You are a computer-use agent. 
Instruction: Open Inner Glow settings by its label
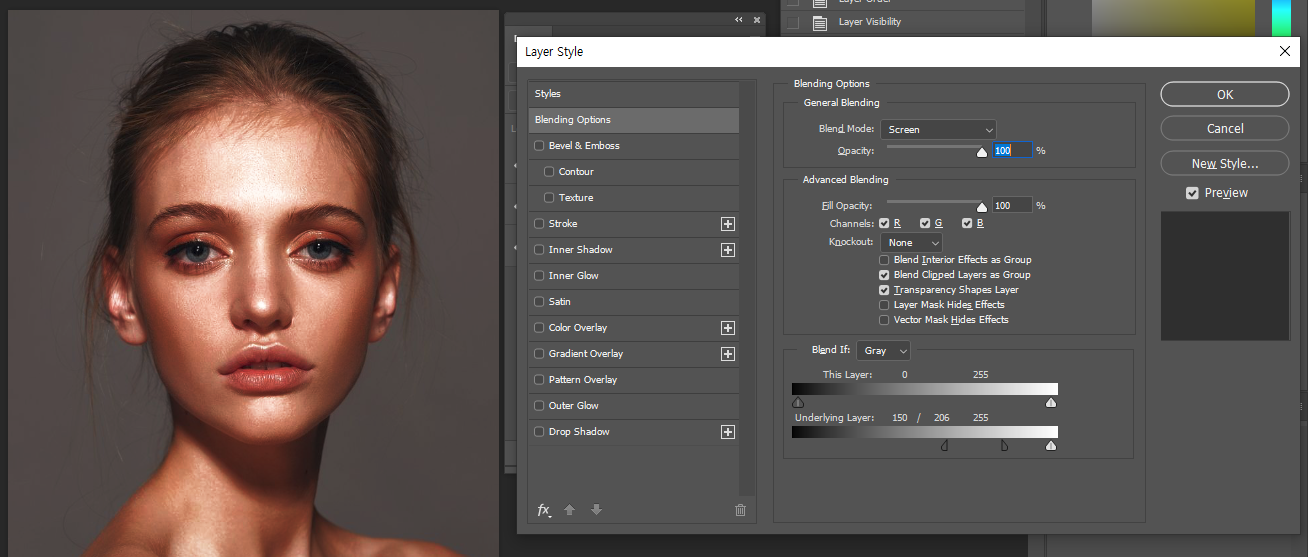pos(574,276)
